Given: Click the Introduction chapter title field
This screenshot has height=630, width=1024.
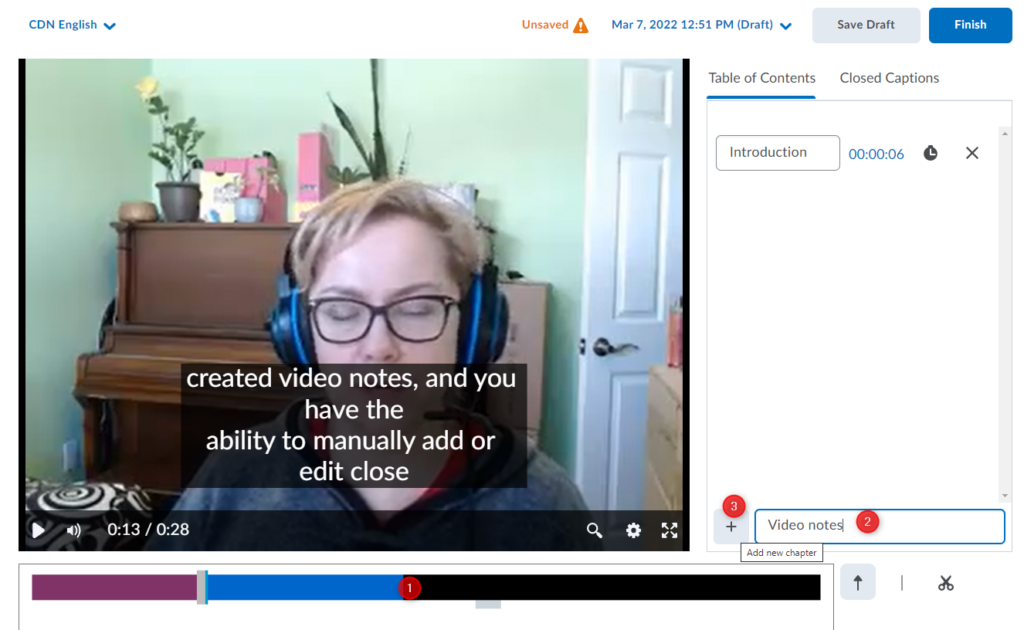Looking at the screenshot, I should [x=777, y=153].
